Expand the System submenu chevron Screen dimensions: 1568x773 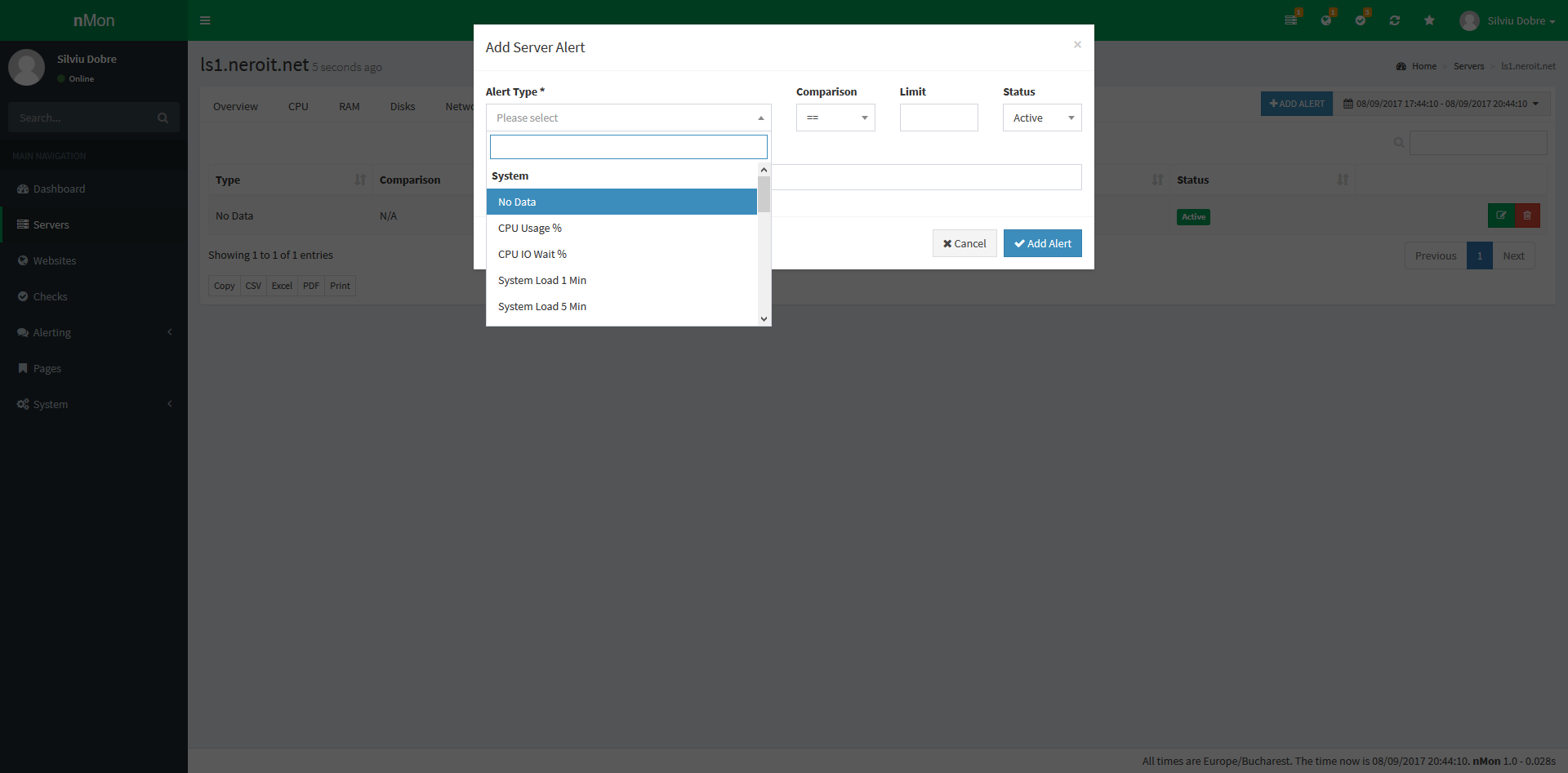[x=170, y=404]
